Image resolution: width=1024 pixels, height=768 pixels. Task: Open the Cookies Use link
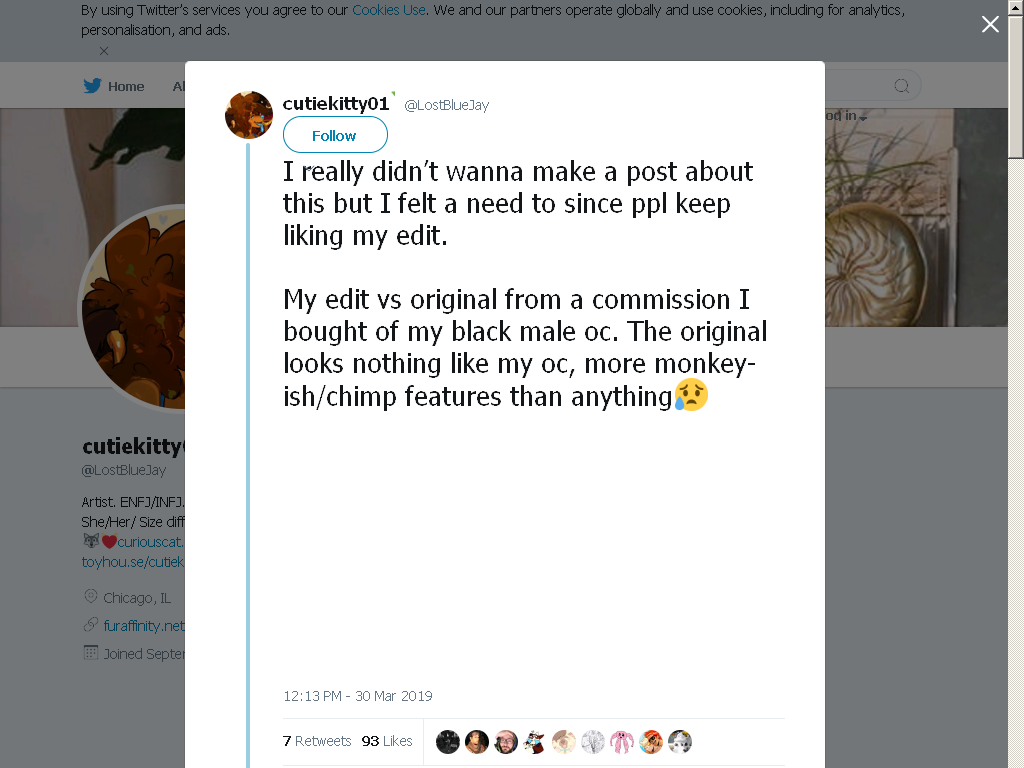point(389,10)
